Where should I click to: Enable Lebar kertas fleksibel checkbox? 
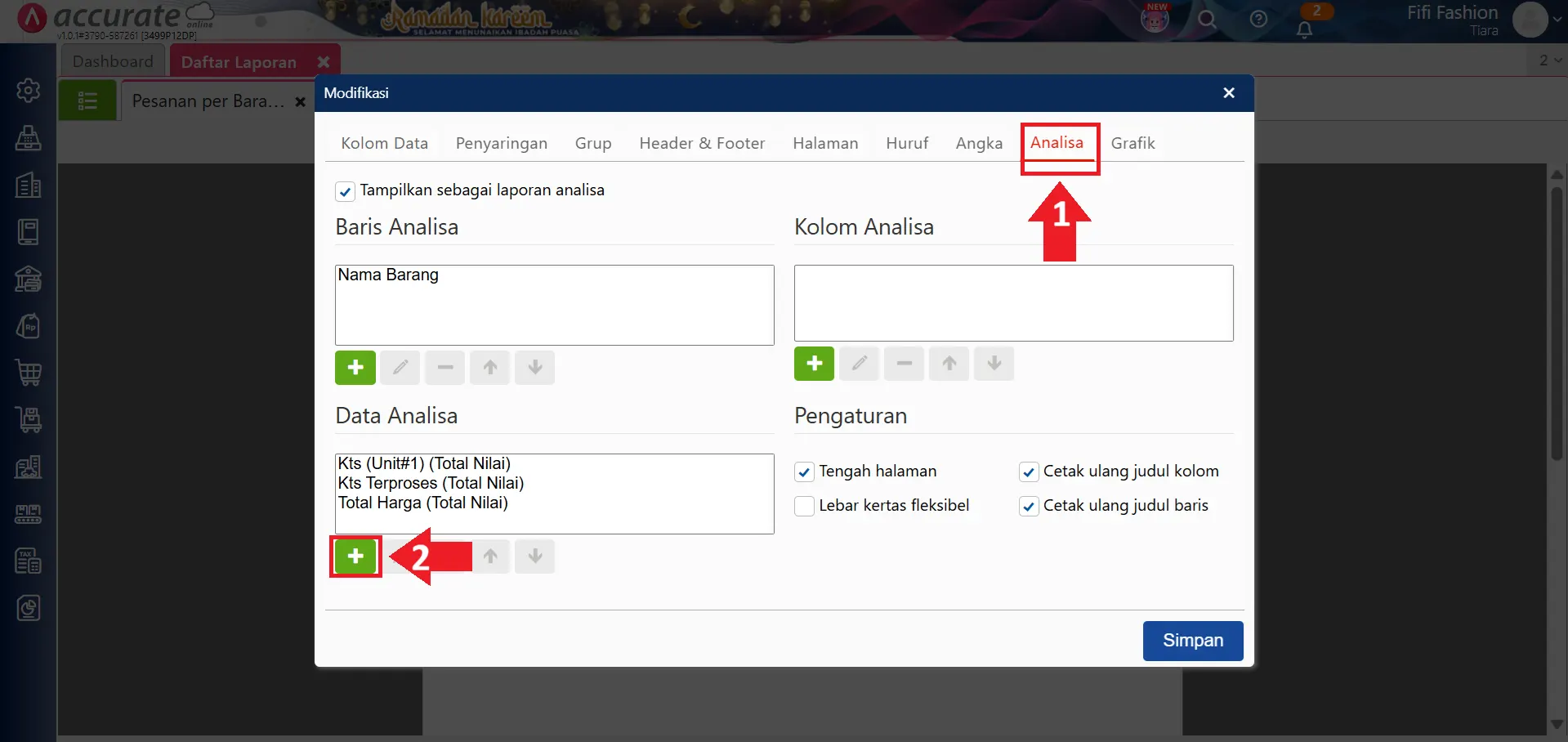point(805,506)
